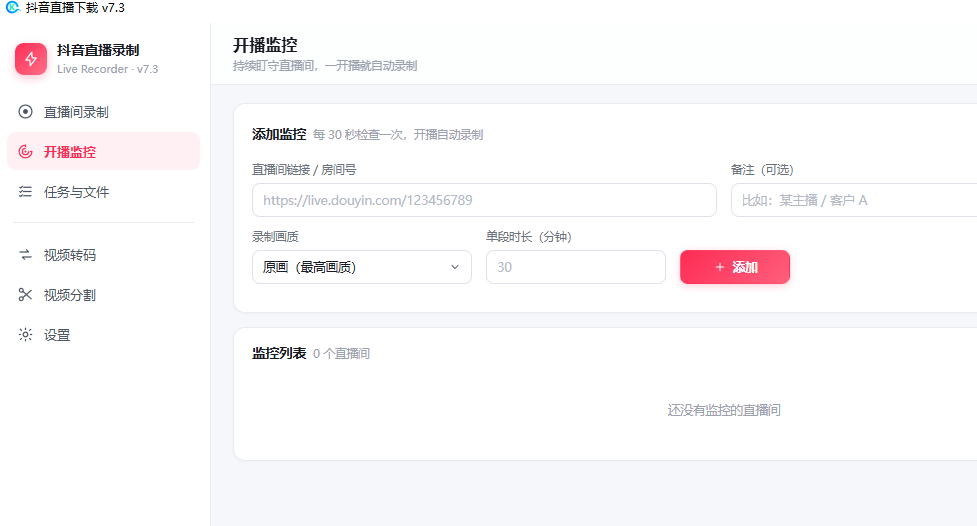Click the title bar app icon
977x526 pixels.
tap(12, 7)
